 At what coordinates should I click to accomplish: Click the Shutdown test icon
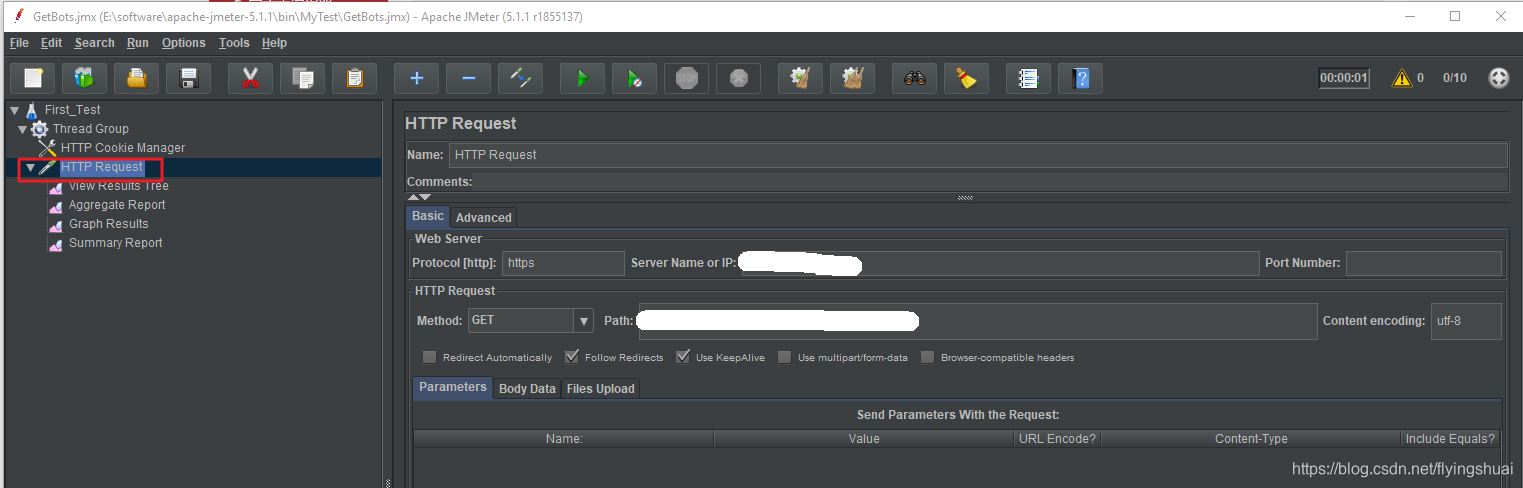tap(738, 78)
